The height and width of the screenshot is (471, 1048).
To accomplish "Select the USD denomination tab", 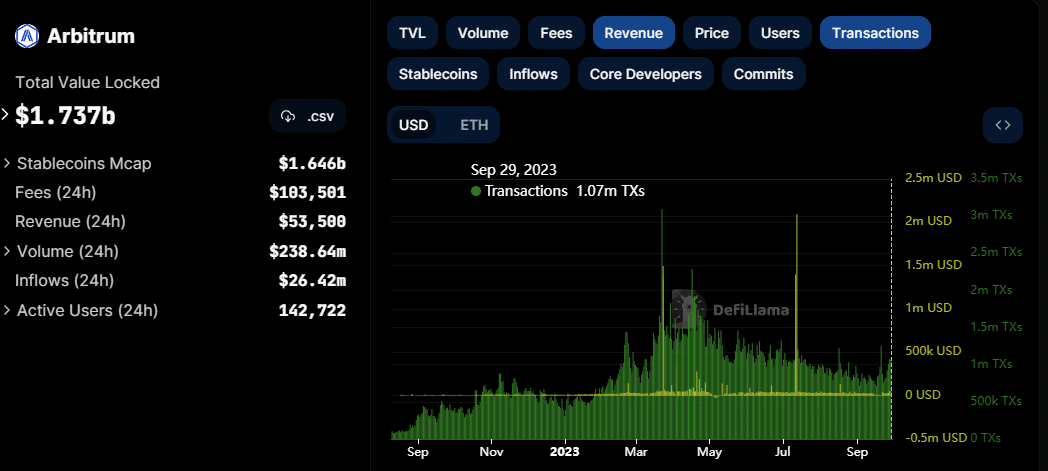I will [x=413, y=125].
